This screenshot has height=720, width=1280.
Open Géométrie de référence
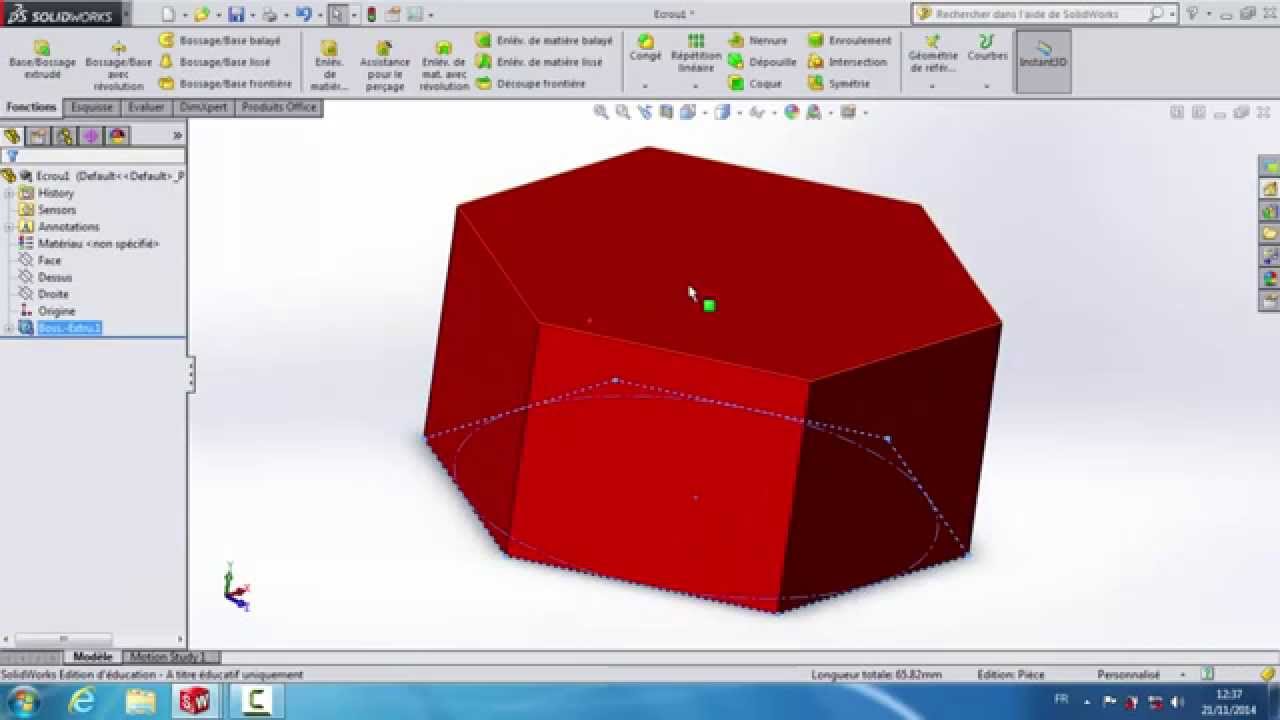[x=932, y=54]
